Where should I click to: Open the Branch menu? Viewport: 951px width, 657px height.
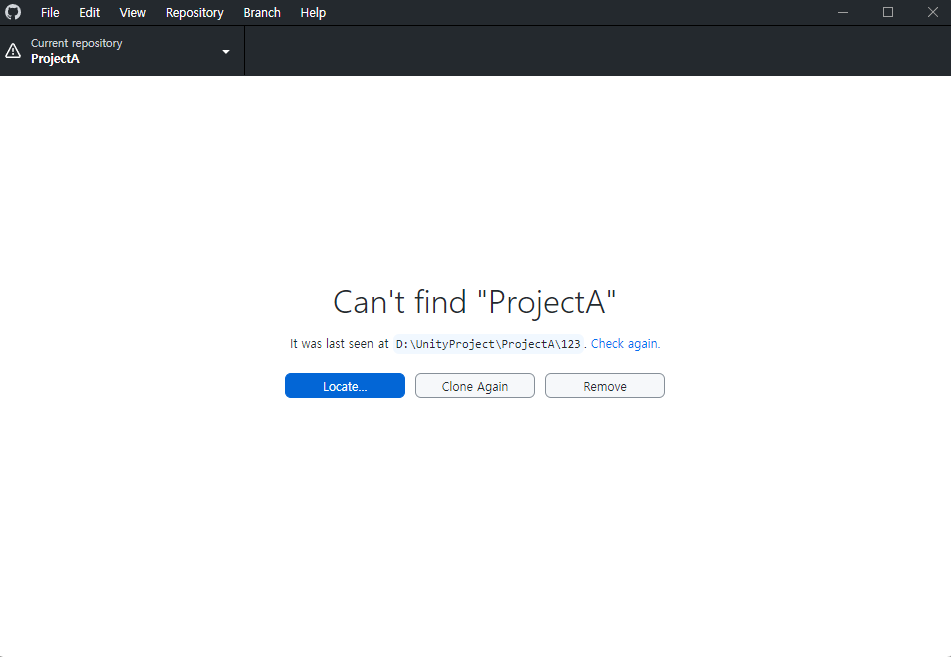(x=262, y=12)
